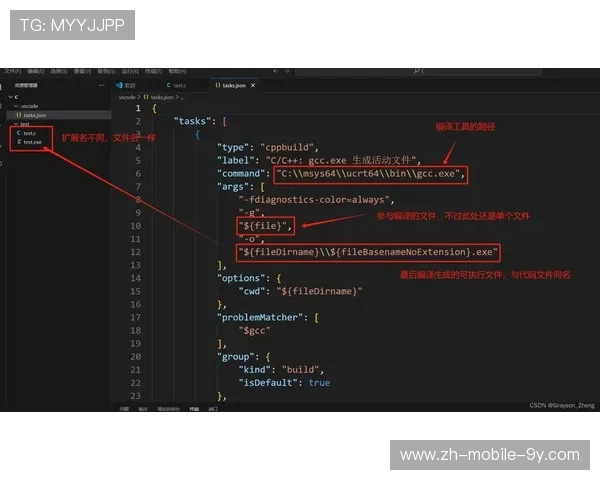600x480 pixels.
Task: Open the 运行(R) menu in menu bar
Action: [x=126, y=71]
